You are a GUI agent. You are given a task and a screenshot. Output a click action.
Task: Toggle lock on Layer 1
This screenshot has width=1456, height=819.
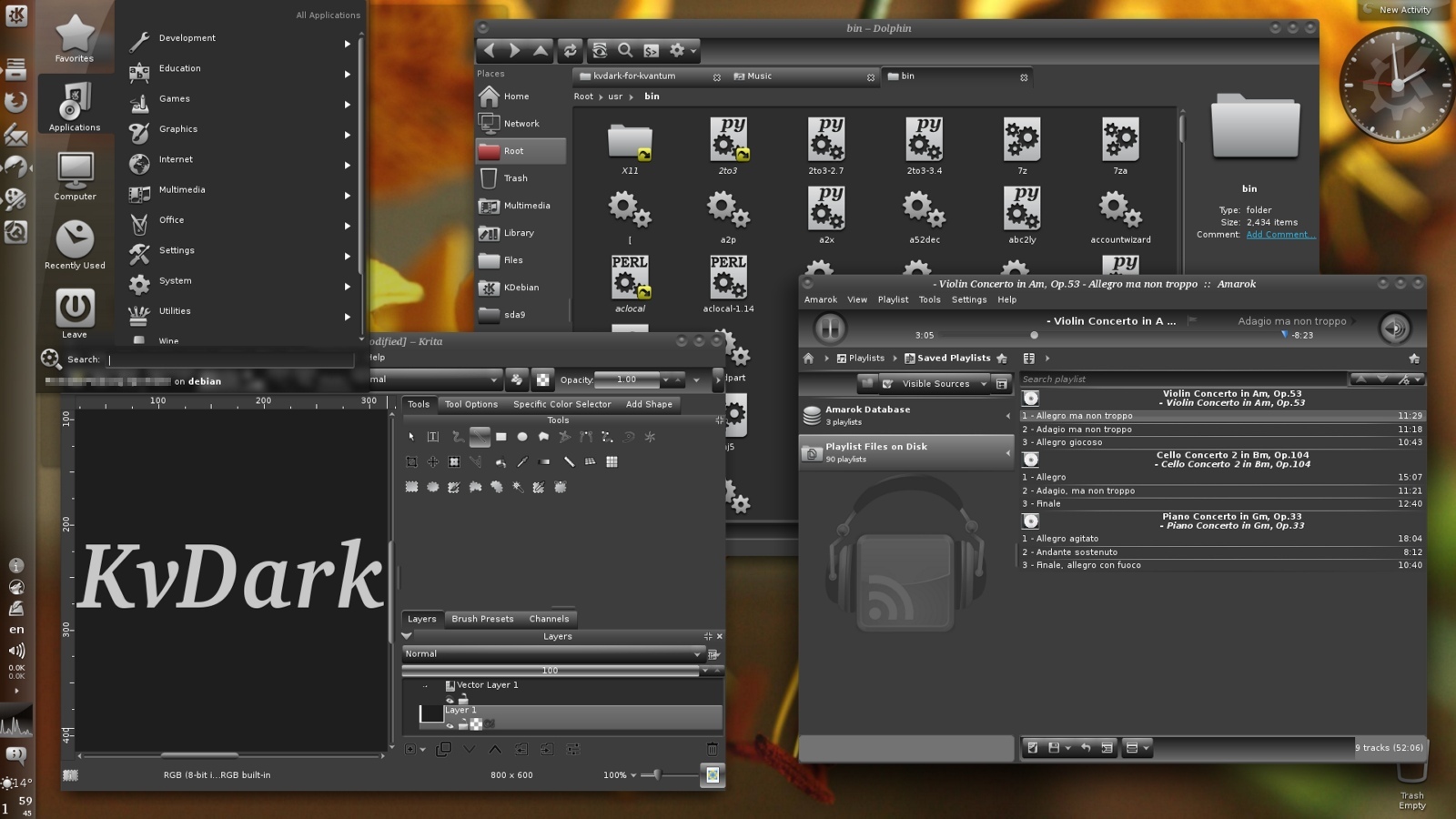463,724
